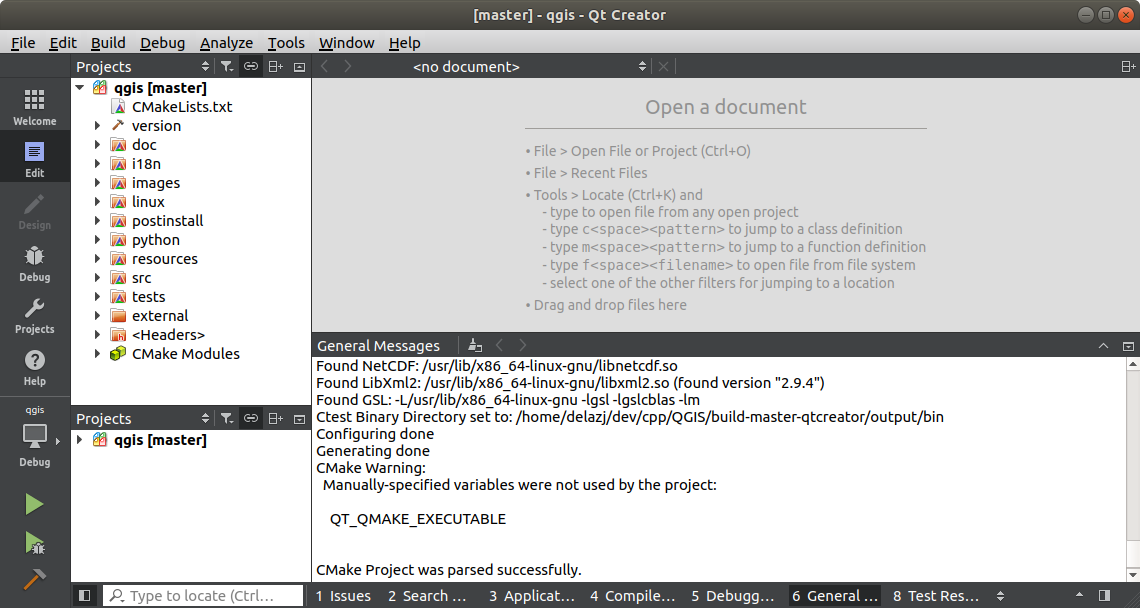Open Help mode from the sidebar
Viewport: 1140px width, 608px height.
click(35, 365)
